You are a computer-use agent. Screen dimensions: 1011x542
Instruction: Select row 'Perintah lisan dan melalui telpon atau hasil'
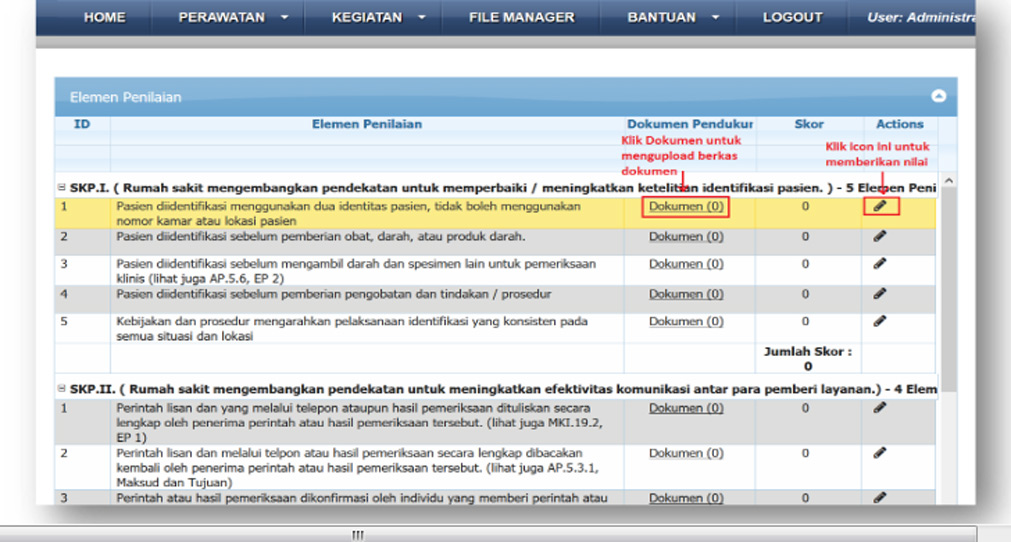coord(495,467)
